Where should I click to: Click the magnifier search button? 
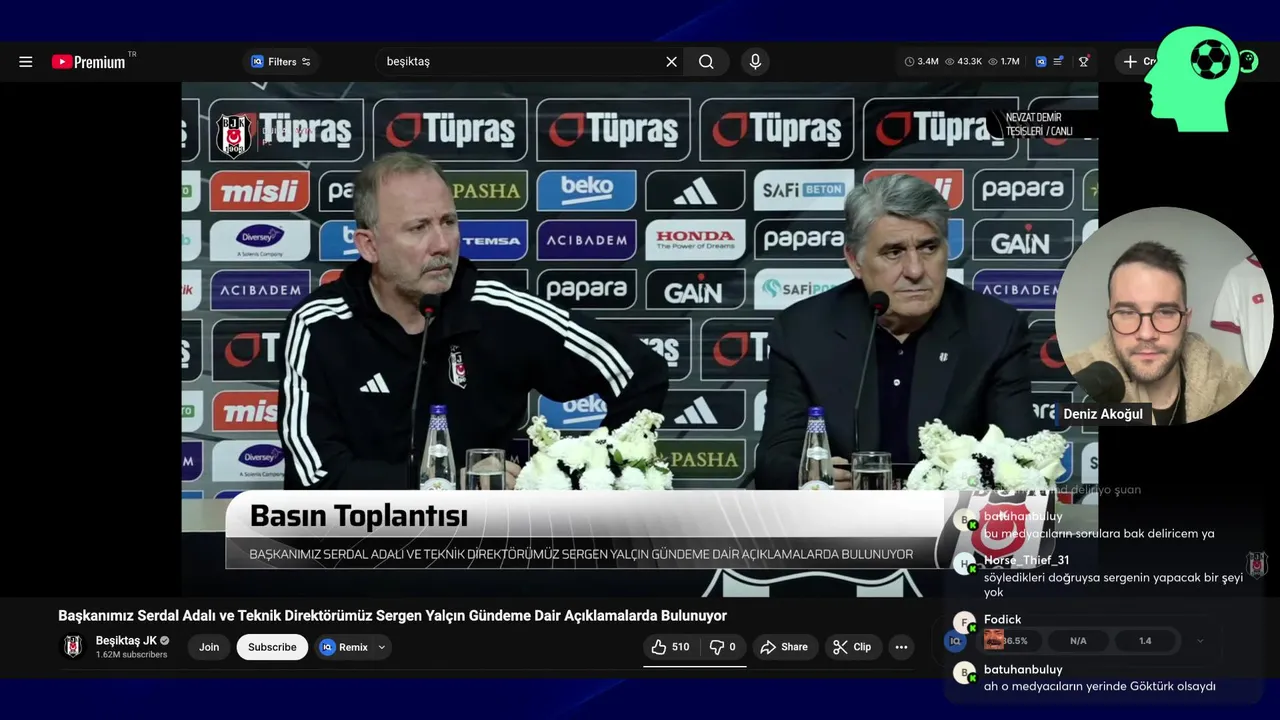coord(706,62)
